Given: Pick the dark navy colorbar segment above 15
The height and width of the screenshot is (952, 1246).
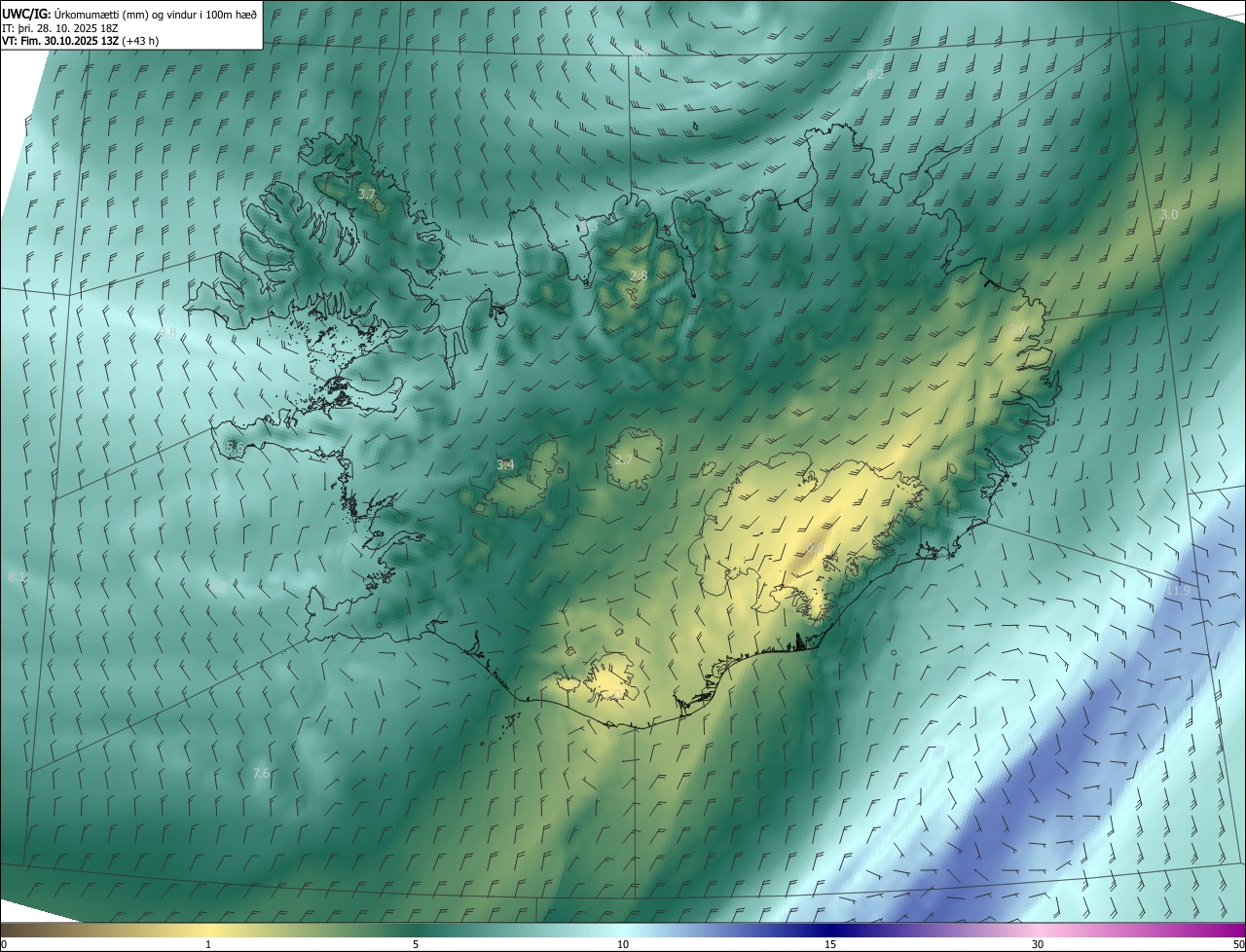Looking at the screenshot, I should pyautogui.click(x=830, y=931).
